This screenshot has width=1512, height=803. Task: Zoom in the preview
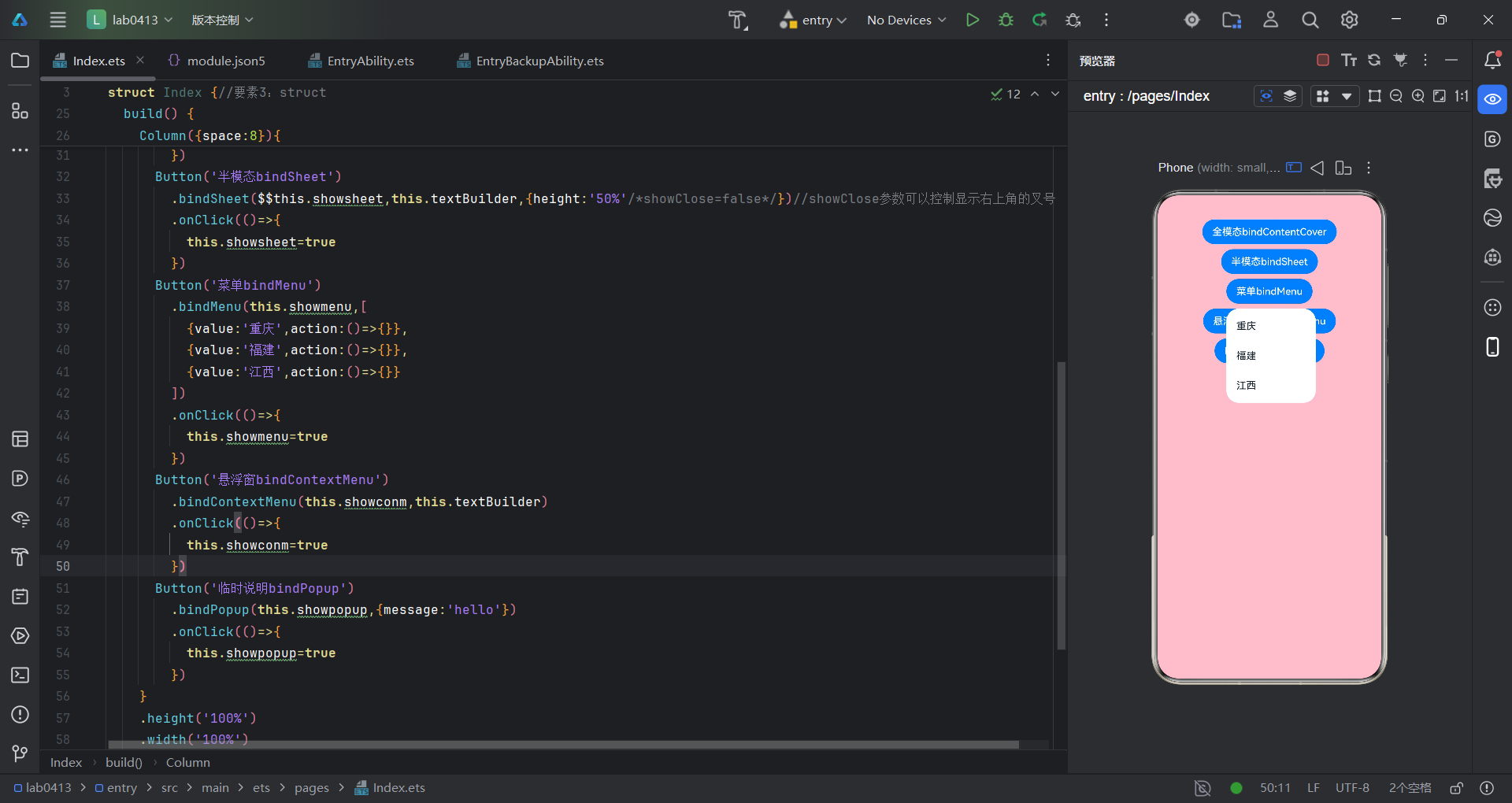[1418, 96]
